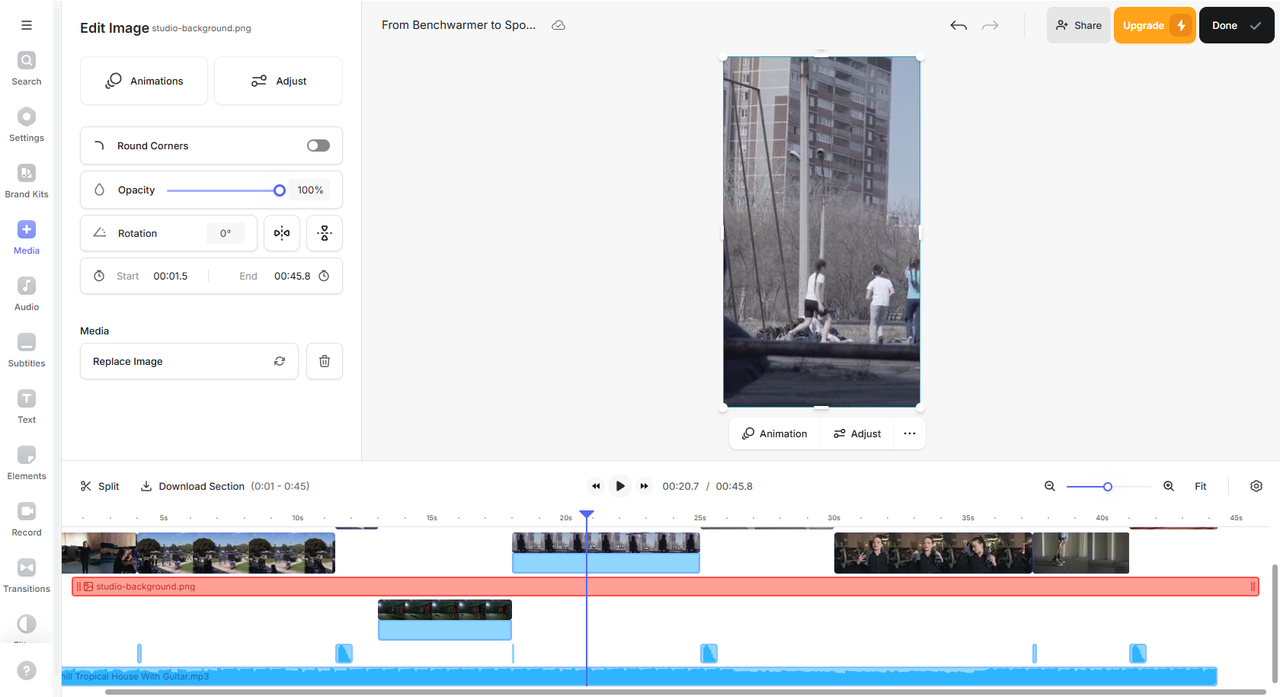Open Record panel

coord(26,519)
